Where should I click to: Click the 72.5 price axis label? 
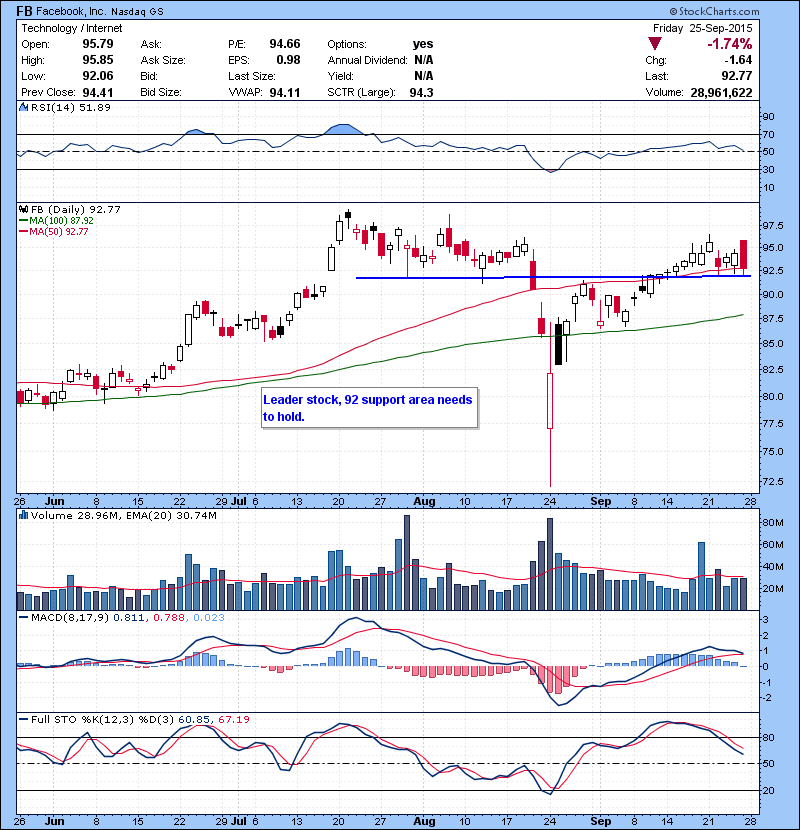click(772, 481)
